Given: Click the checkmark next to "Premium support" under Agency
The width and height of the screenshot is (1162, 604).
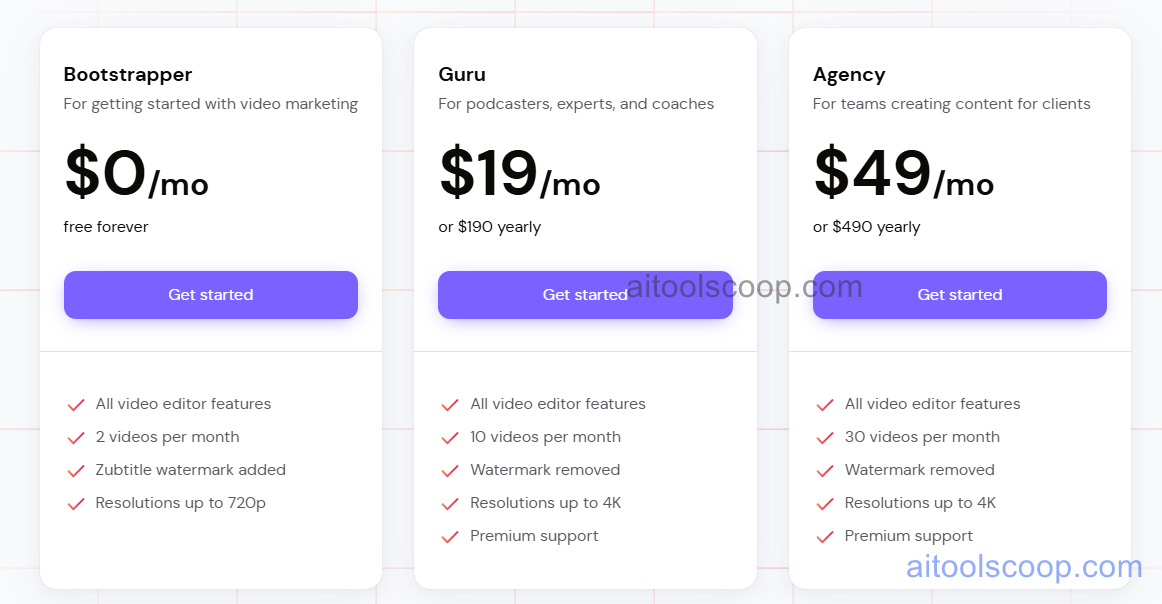Looking at the screenshot, I should (824, 536).
